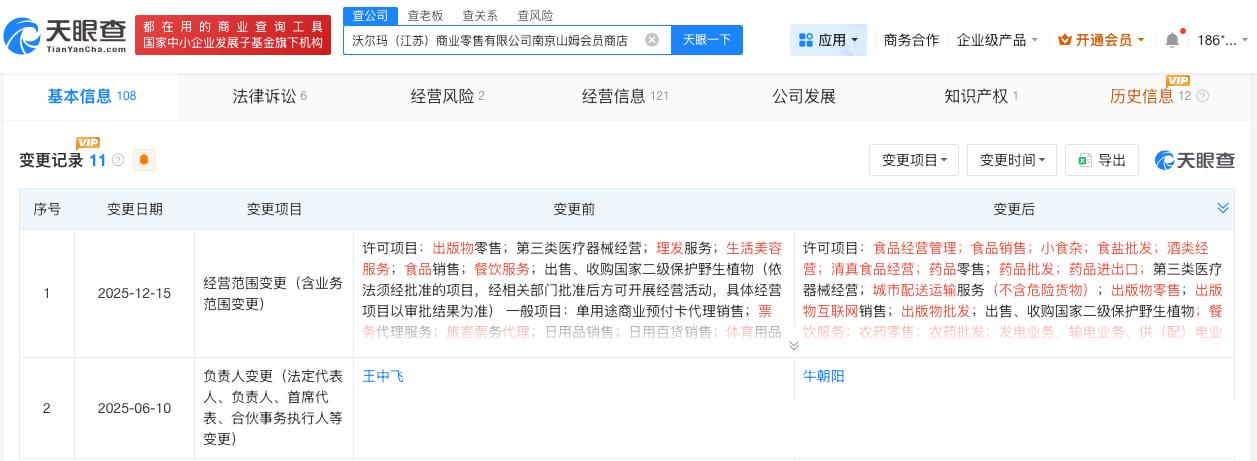Select the 查公司 search tab
Viewport: 1257px width, 461px height.
tap(370, 15)
